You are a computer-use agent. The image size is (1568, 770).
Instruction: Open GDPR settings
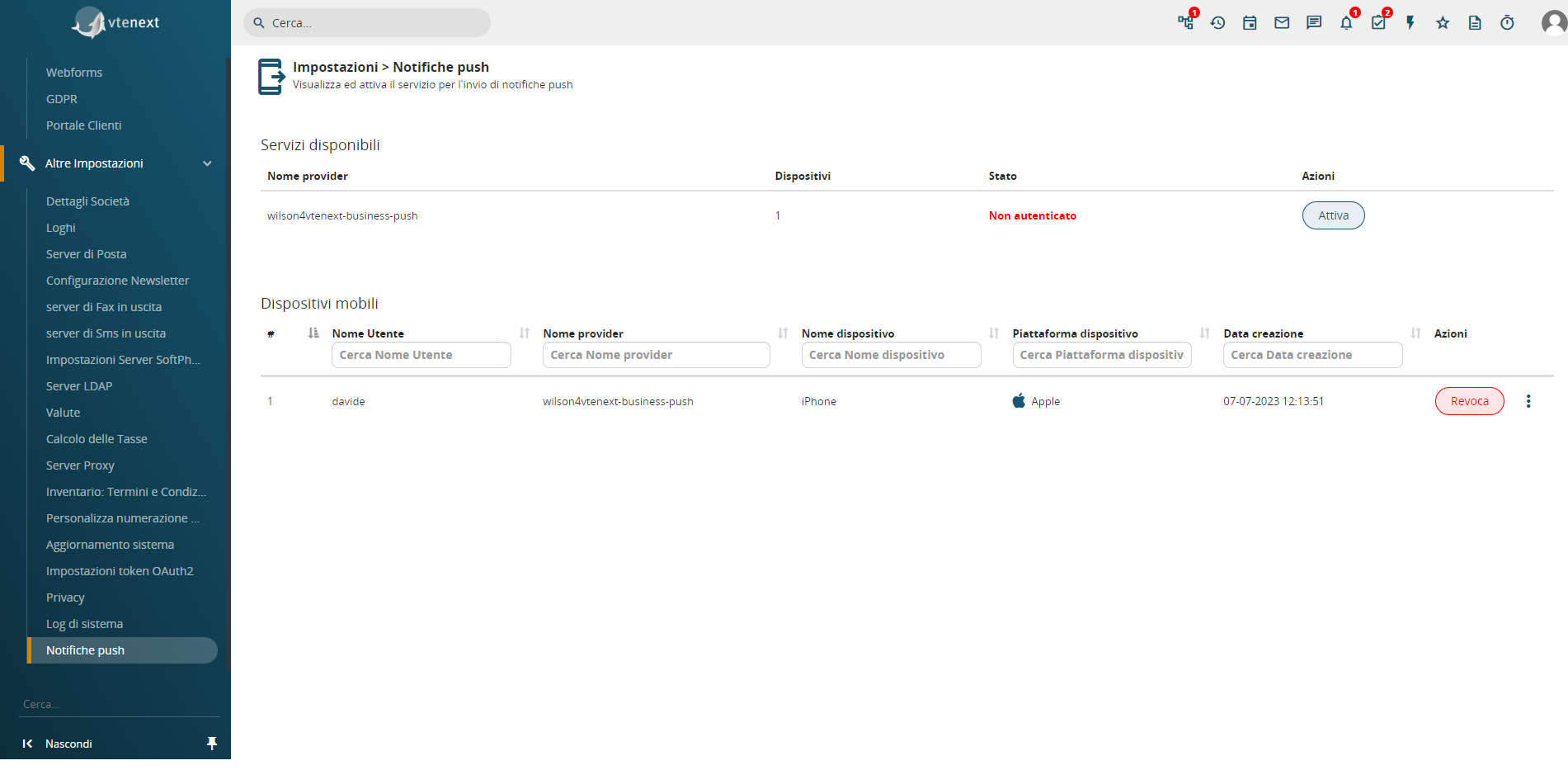click(x=62, y=99)
